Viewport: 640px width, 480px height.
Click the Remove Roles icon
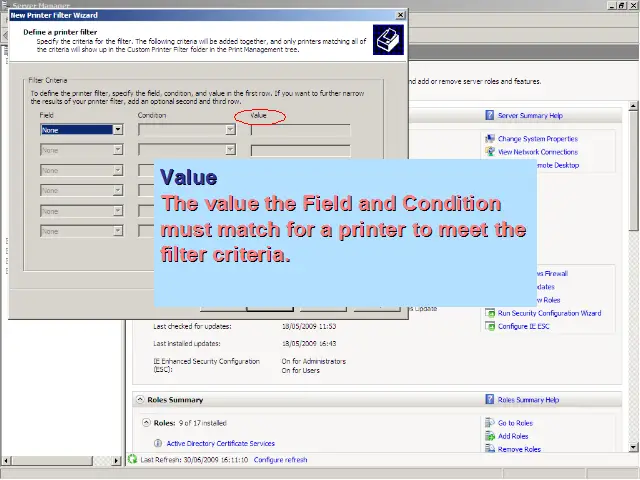(x=490, y=449)
